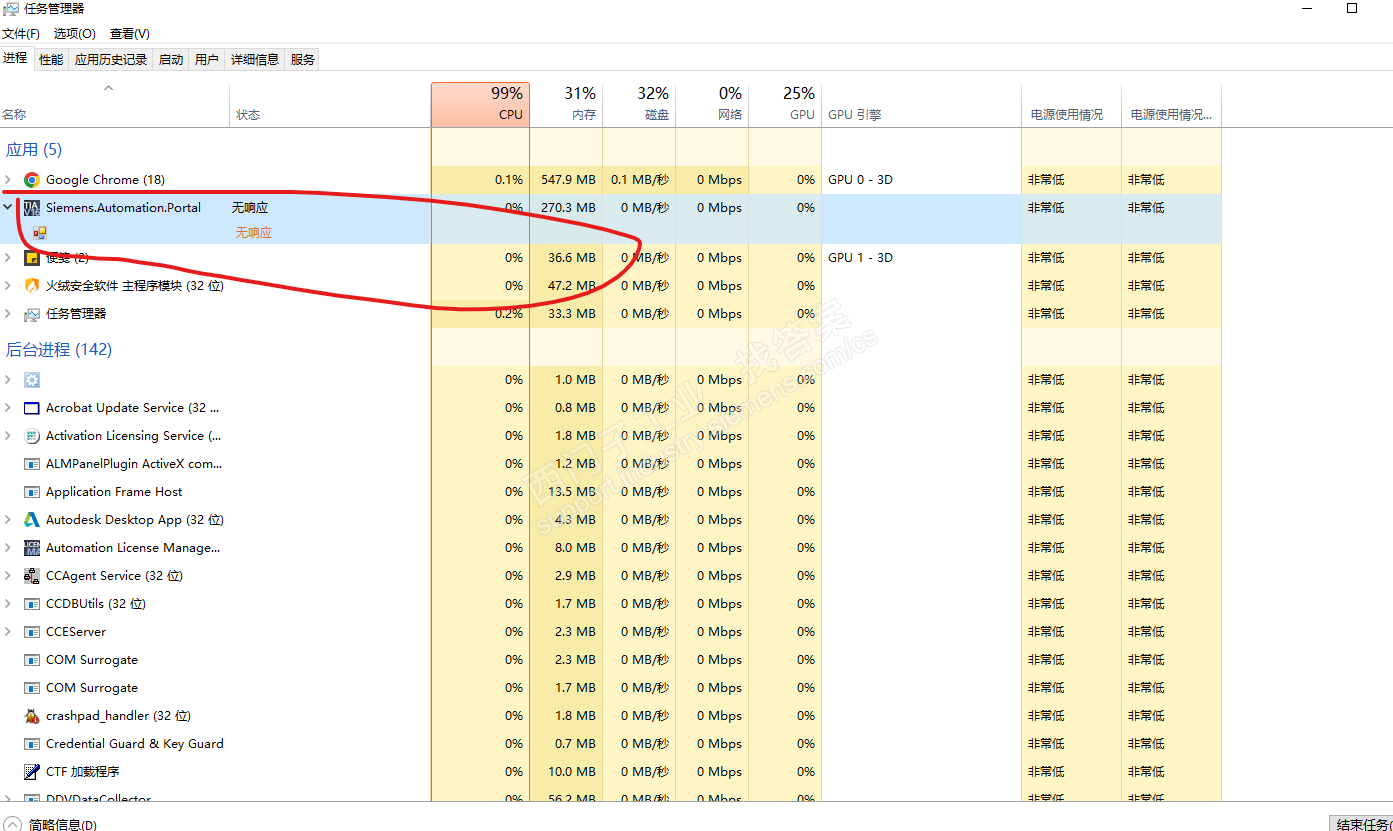
Task: Click the icon of COM Surrogate using 1.7 MB
Action: [x=32, y=688]
